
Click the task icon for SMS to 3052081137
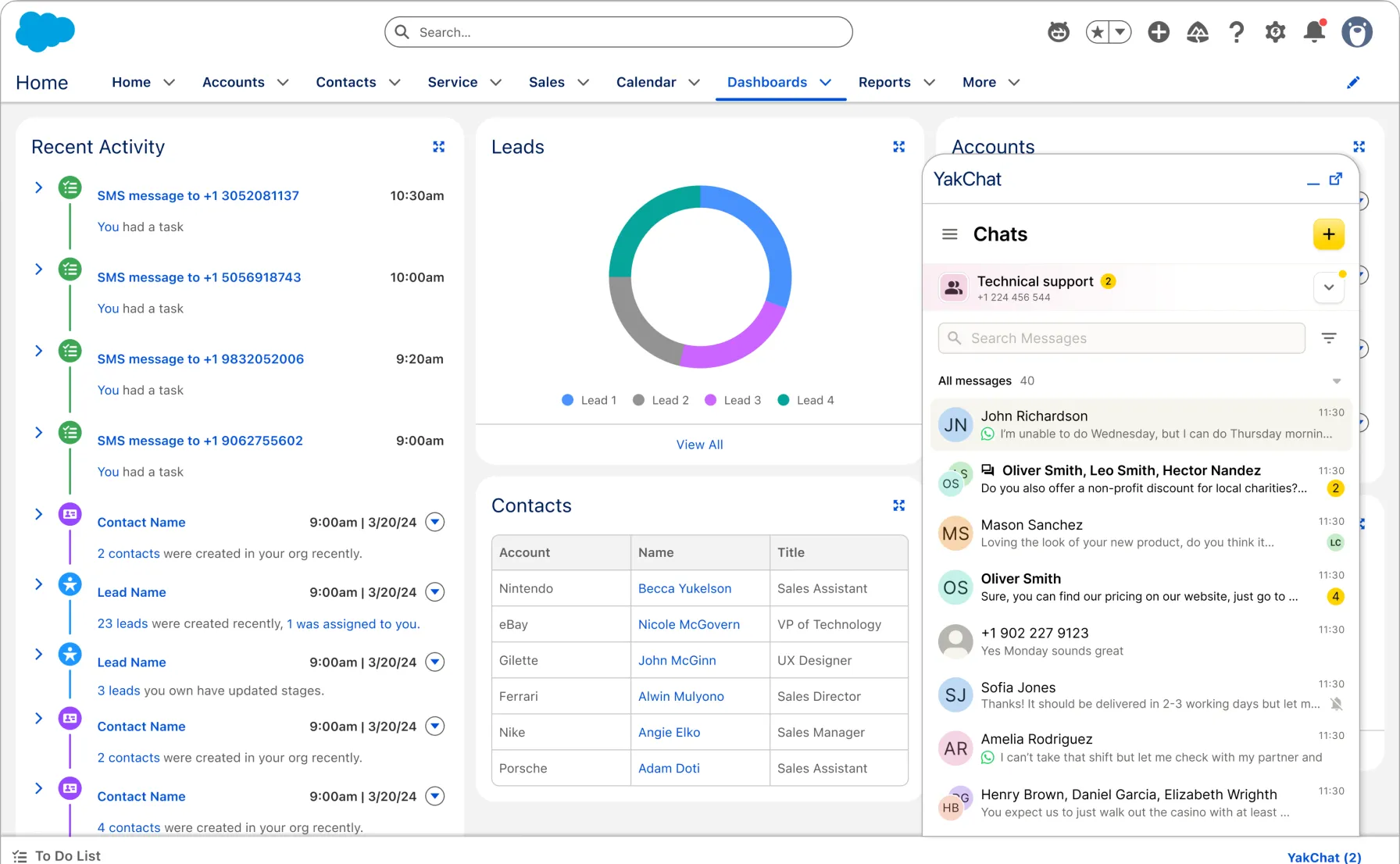70,187
